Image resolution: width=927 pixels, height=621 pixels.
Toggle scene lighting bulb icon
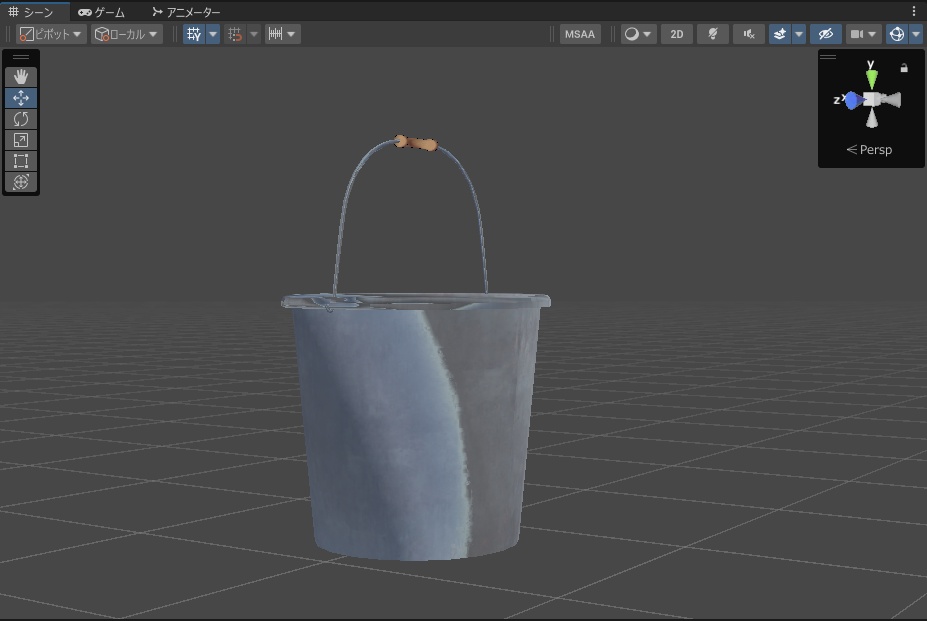[713, 34]
